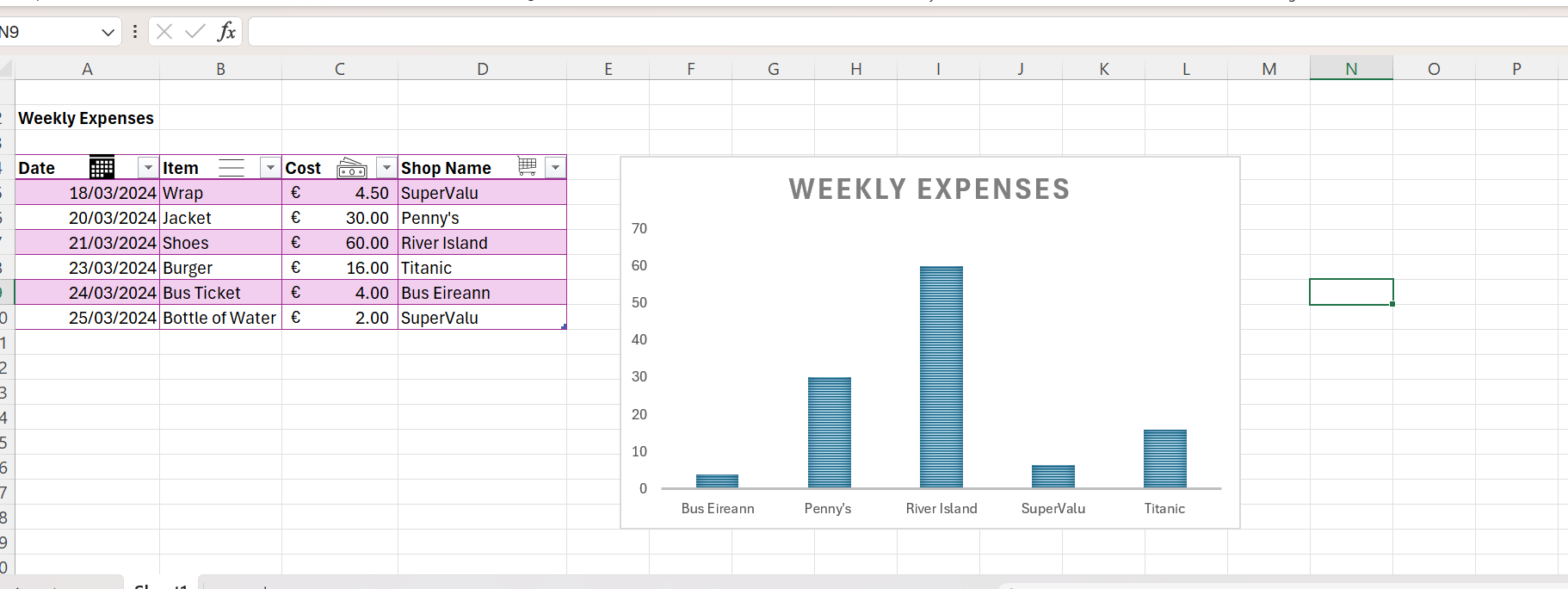Click the Penny's bar in chart

(x=830, y=432)
